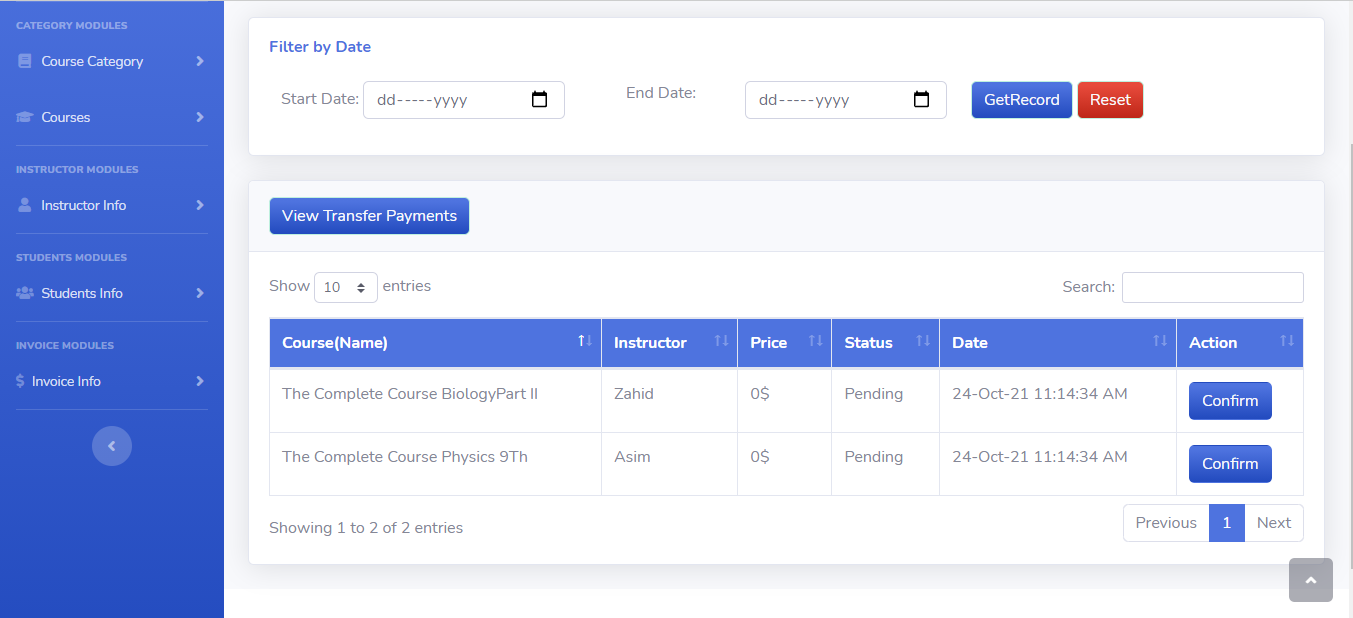Click the GetRecord button
1353x618 pixels.
1022,100
